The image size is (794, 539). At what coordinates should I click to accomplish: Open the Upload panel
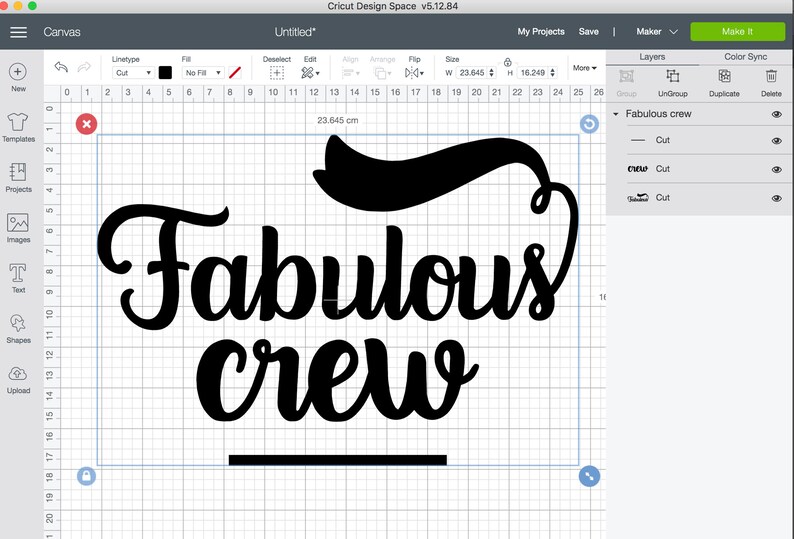pyautogui.click(x=18, y=379)
